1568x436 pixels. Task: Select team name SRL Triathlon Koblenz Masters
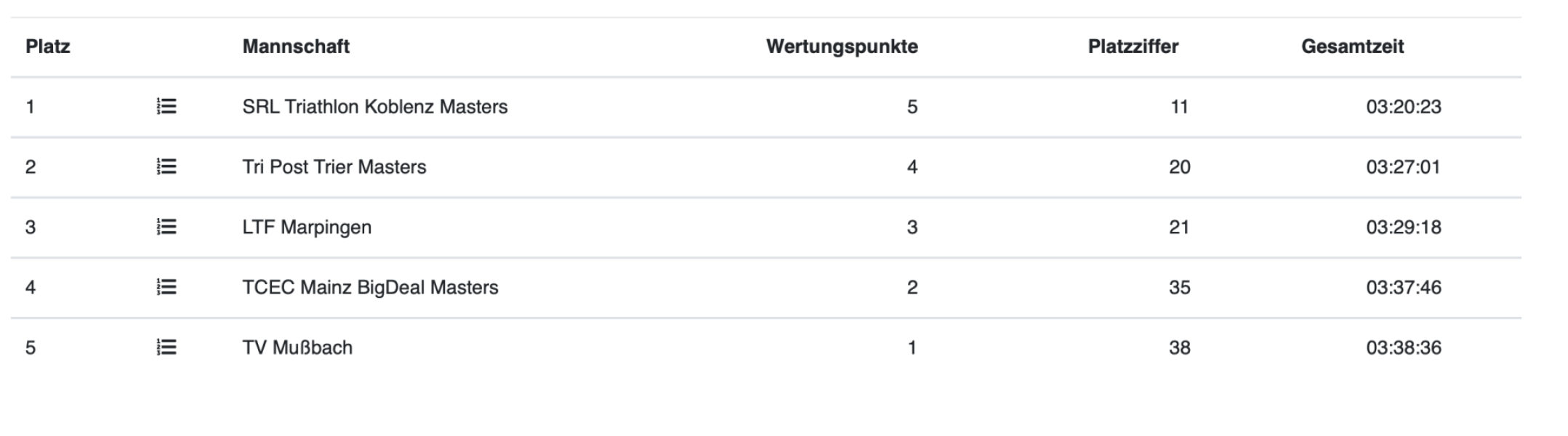(375, 107)
